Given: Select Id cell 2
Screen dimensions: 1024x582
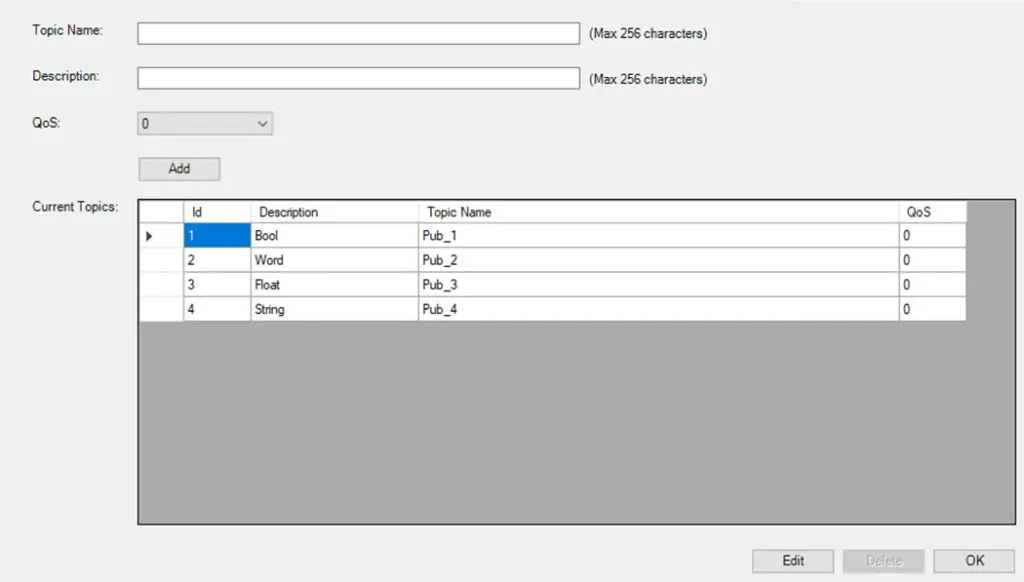Looking at the screenshot, I should coord(217,260).
